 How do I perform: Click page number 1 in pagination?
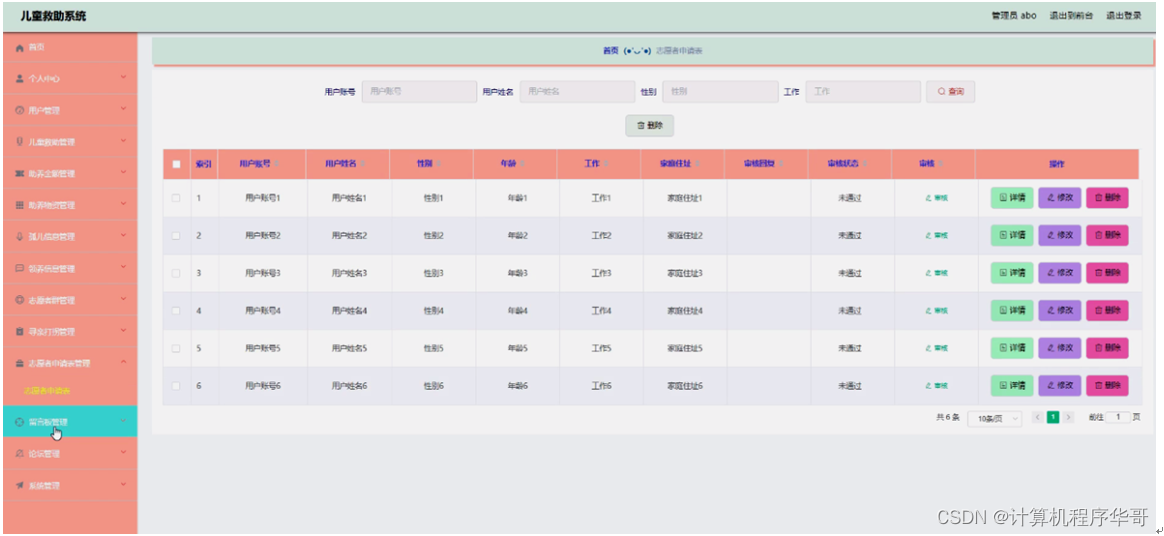pyautogui.click(x=1053, y=417)
